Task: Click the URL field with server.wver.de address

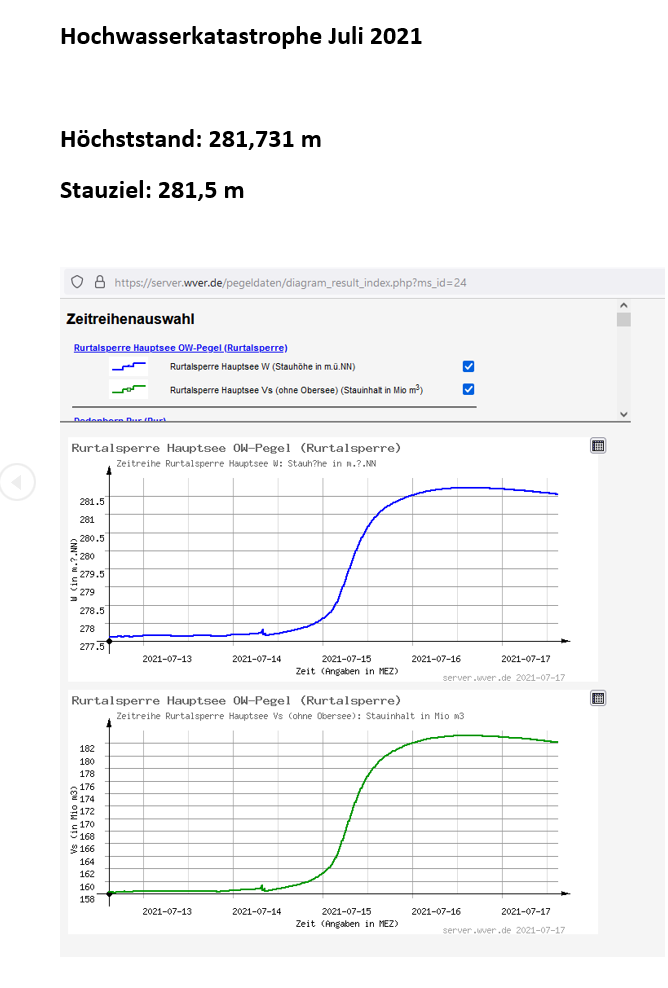Action: [x=291, y=282]
